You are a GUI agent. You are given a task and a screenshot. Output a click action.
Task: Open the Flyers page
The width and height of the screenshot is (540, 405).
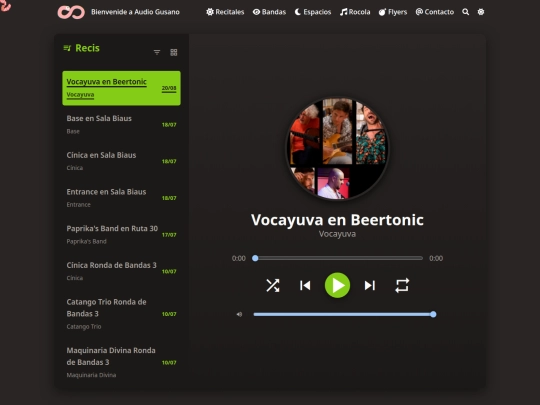pos(393,12)
